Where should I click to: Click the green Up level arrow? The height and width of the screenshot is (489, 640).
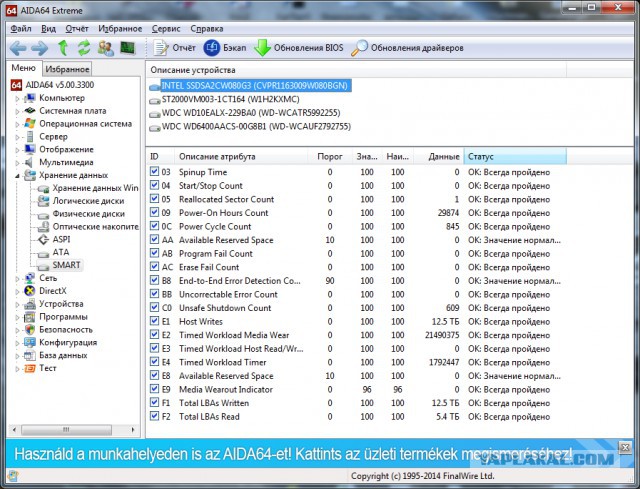(62, 48)
